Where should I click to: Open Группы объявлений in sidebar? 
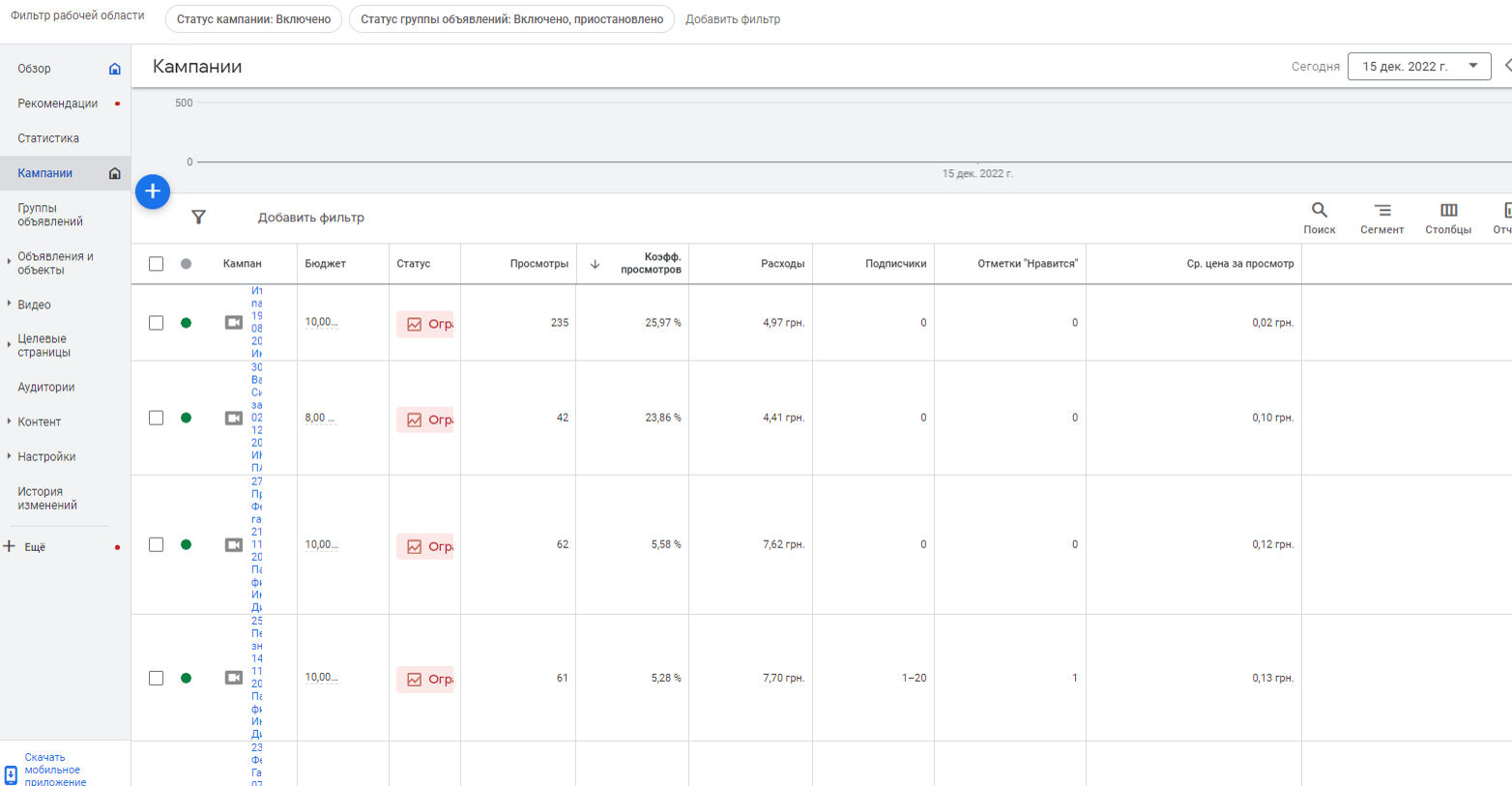pos(50,215)
